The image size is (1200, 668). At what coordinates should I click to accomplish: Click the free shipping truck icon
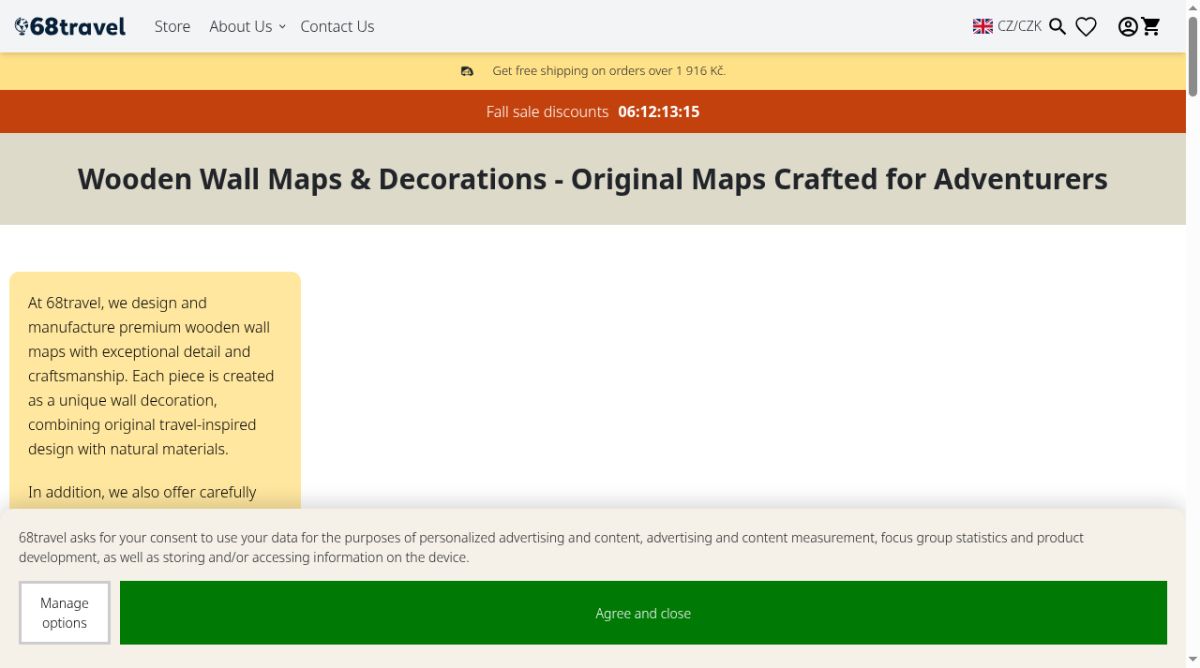467,71
